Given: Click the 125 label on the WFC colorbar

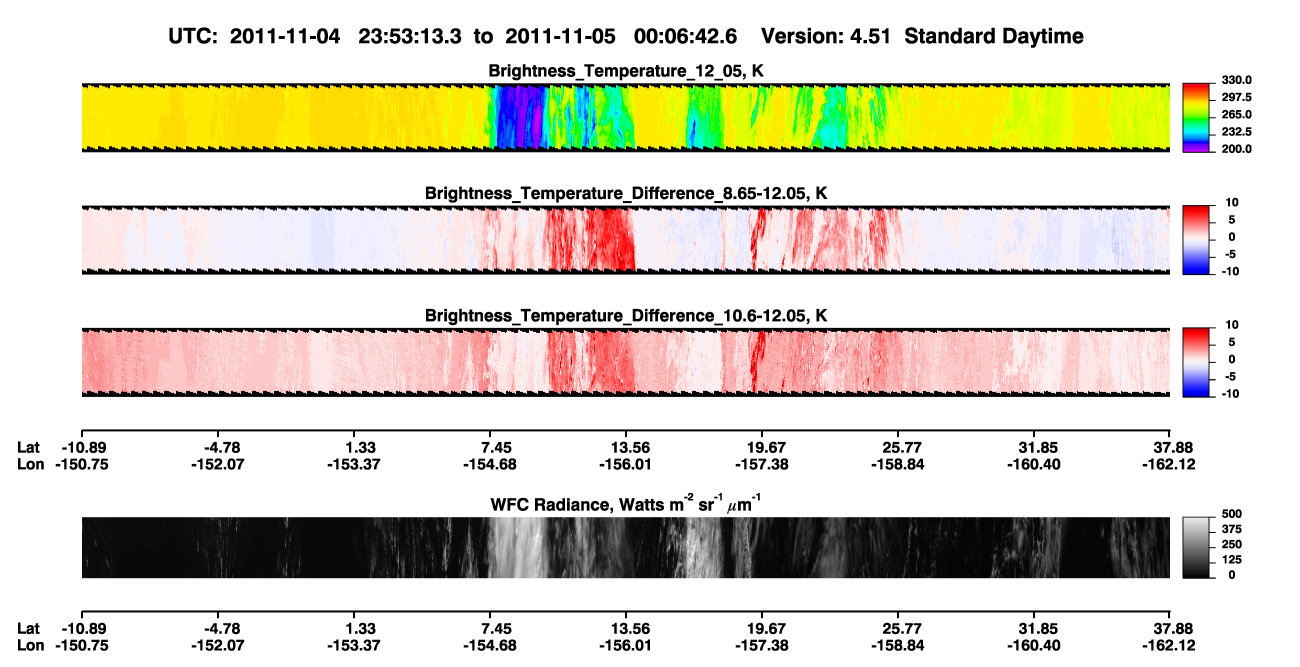Looking at the screenshot, I should [1232, 559].
